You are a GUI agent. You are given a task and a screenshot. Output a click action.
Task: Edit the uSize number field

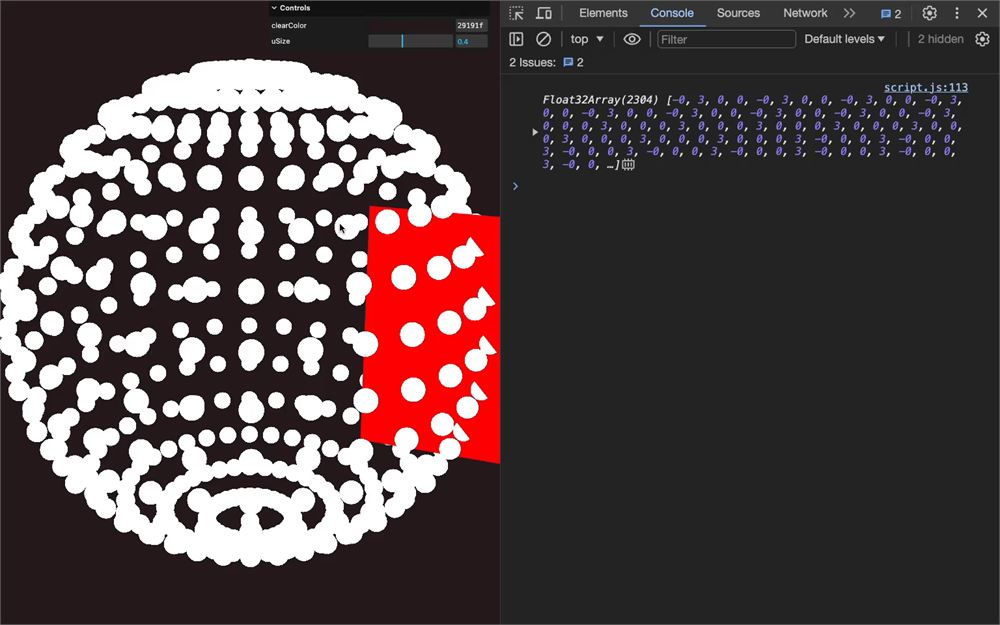pos(471,41)
